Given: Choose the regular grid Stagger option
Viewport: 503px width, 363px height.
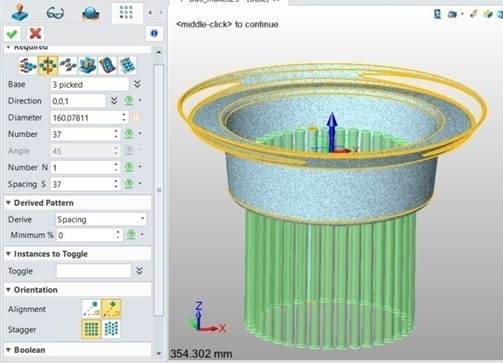Looking at the screenshot, I should (91, 329).
